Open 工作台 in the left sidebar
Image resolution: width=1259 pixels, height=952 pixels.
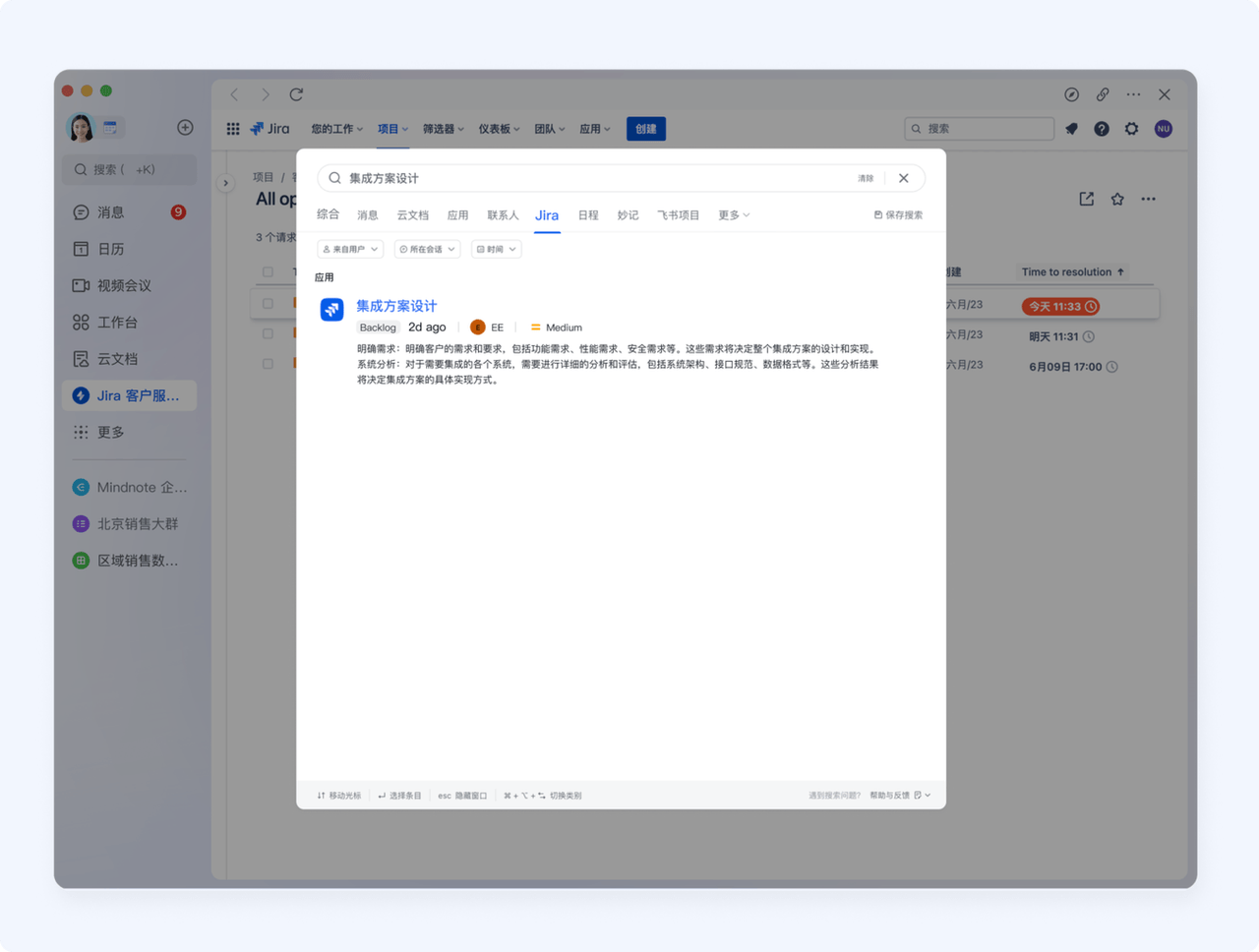click(129, 323)
